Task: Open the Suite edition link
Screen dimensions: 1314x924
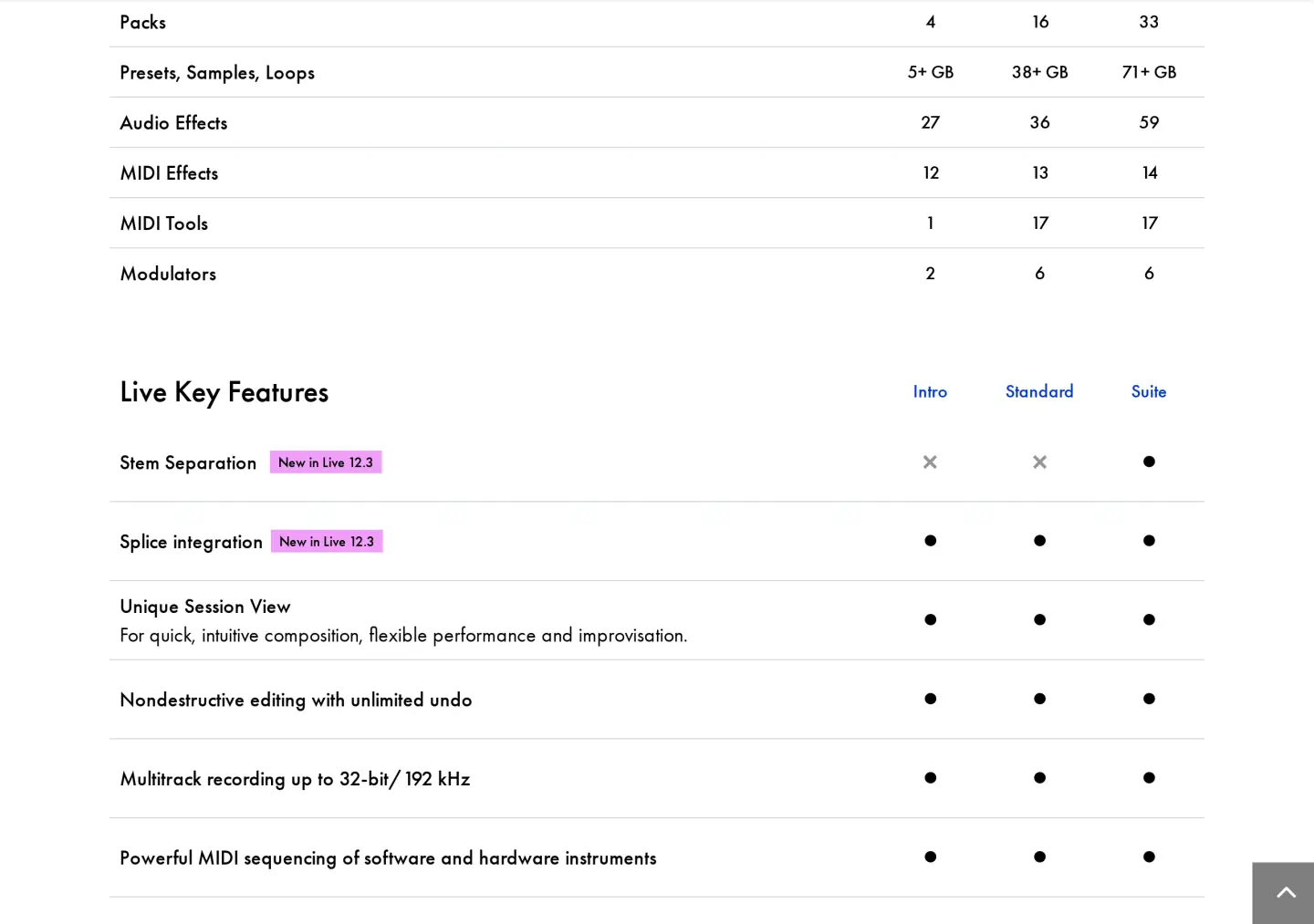Action: point(1149,391)
